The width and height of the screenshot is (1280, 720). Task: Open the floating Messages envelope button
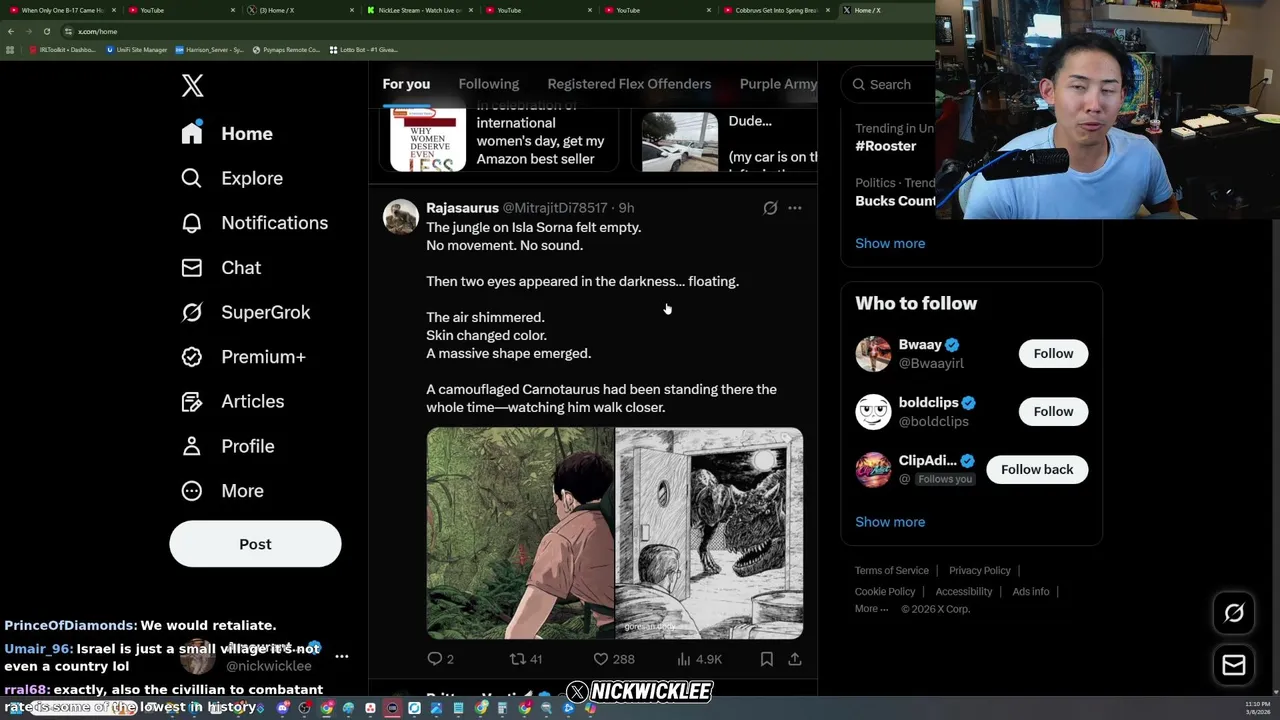click(1234, 665)
